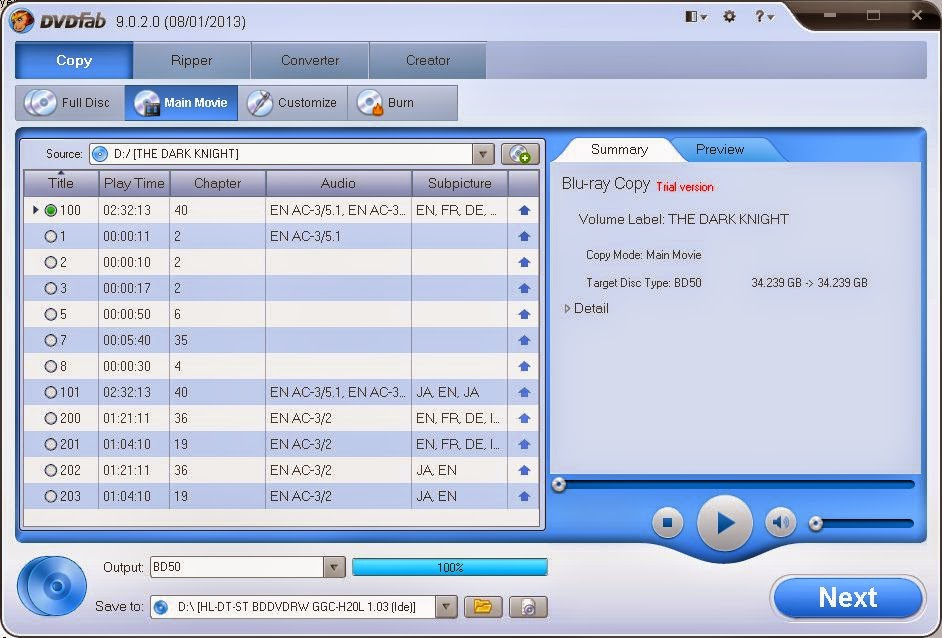The height and width of the screenshot is (638, 942).
Task: Switch to the Preview tab
Action: point(720,149)
